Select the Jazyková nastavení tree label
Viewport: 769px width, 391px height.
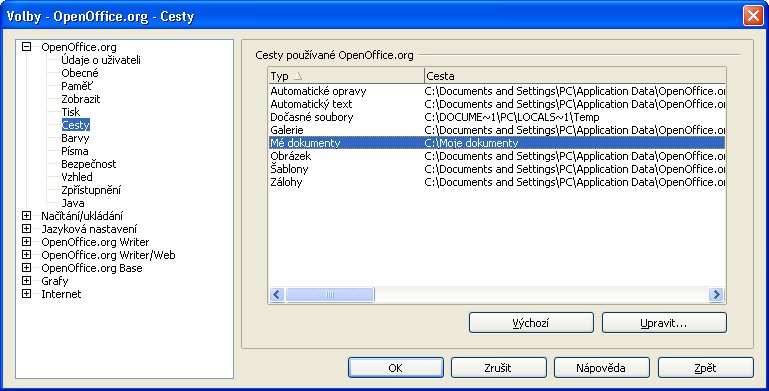coord(89,229)
